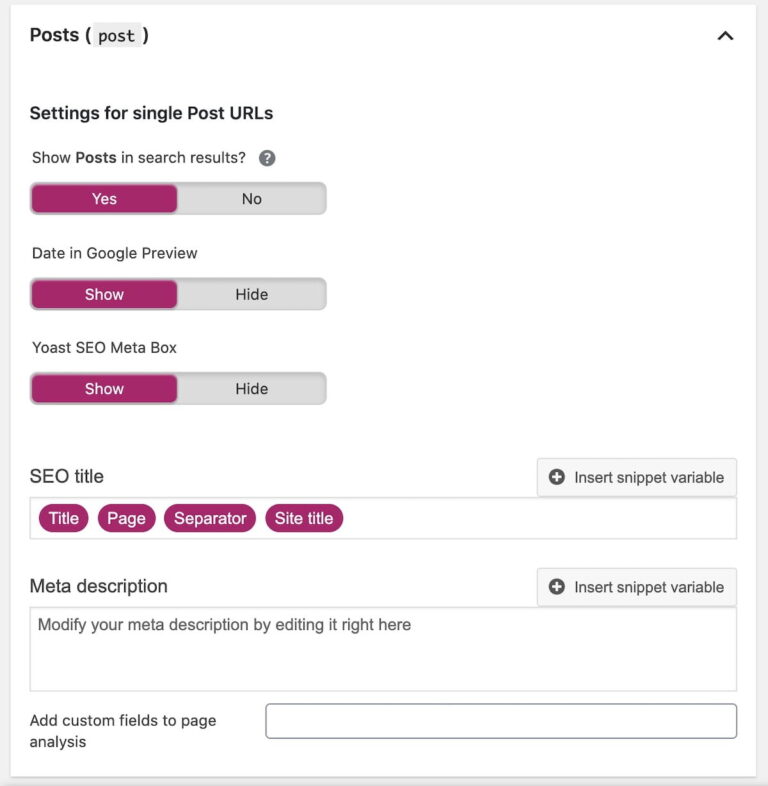Set Date in Google Preview to Hide
Image resolution: width=768 pixels, height=786 pixels.
(x=252, y=294)
